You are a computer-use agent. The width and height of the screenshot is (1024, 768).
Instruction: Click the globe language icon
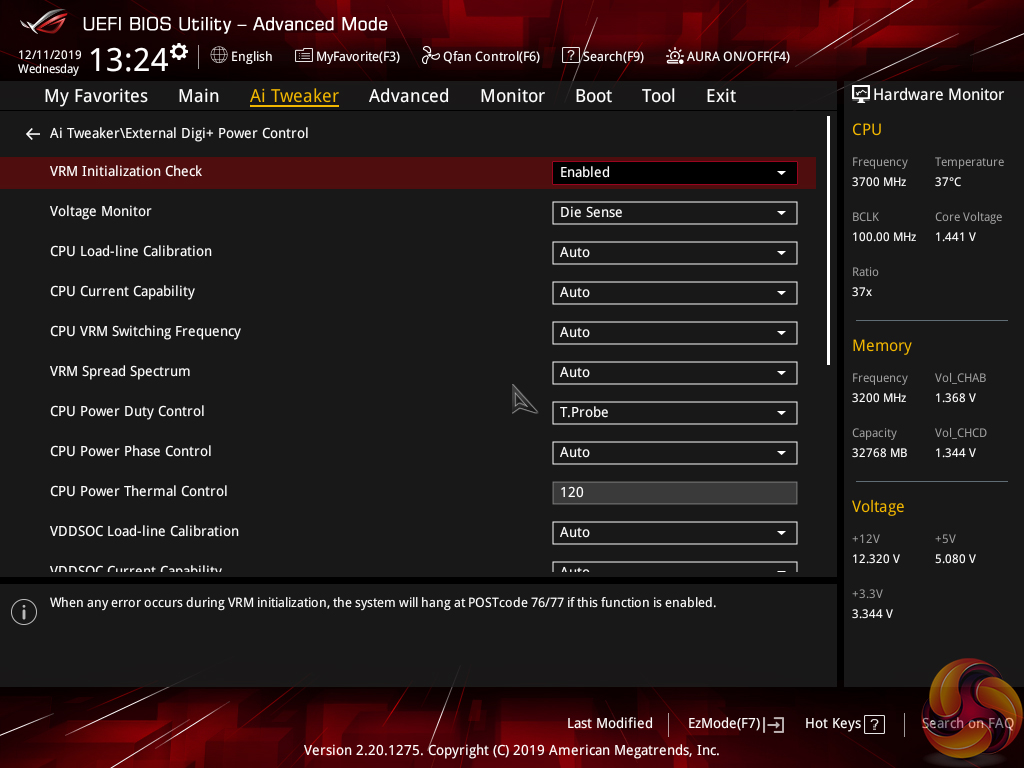(x=219, y=56)
